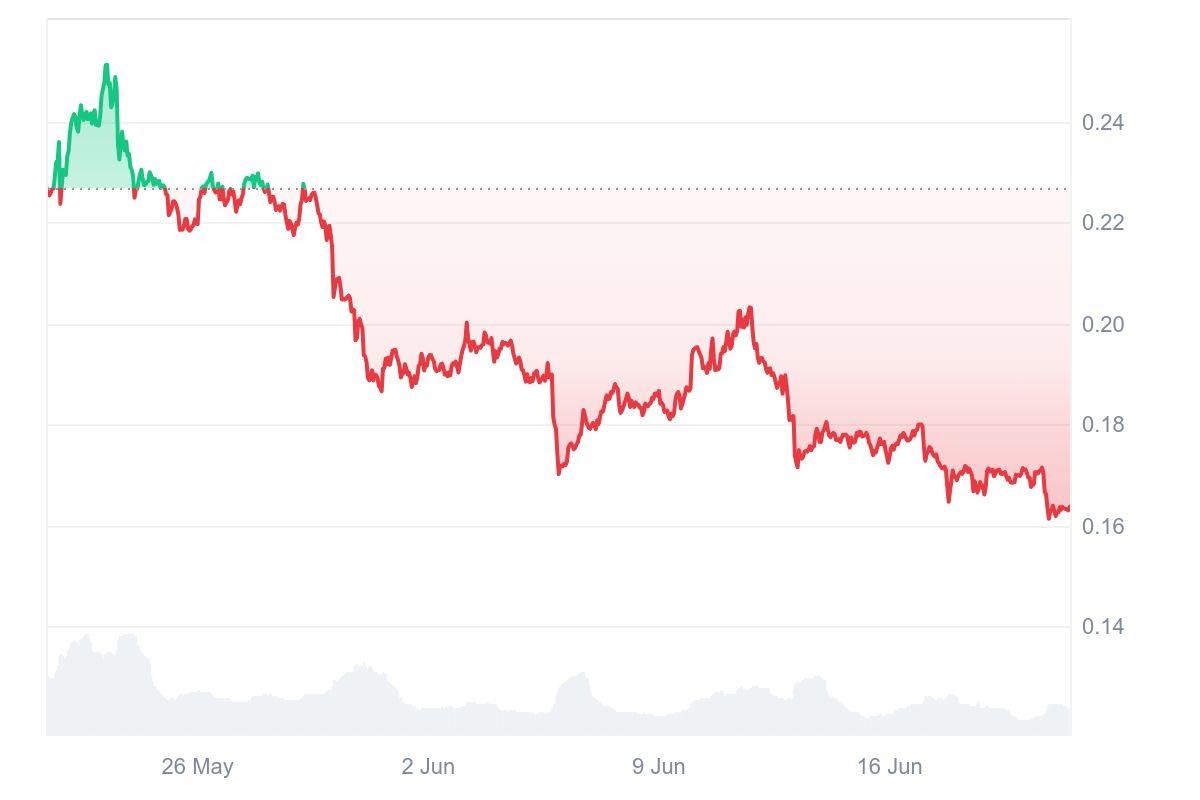Select the 9 Jun date label
Image resolution: width=1200 pixels, height=800 pixels.
pyautogui.click(x=658, y=767)
